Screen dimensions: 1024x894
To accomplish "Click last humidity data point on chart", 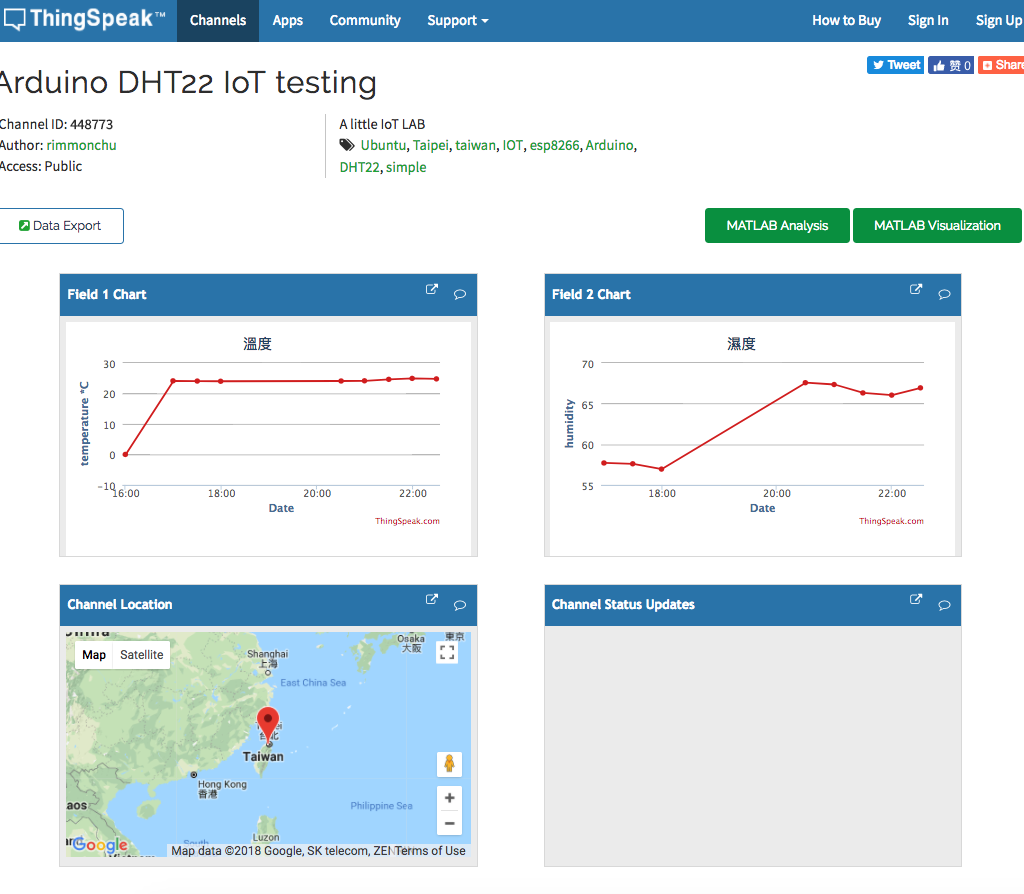I will tap(921, 388).
